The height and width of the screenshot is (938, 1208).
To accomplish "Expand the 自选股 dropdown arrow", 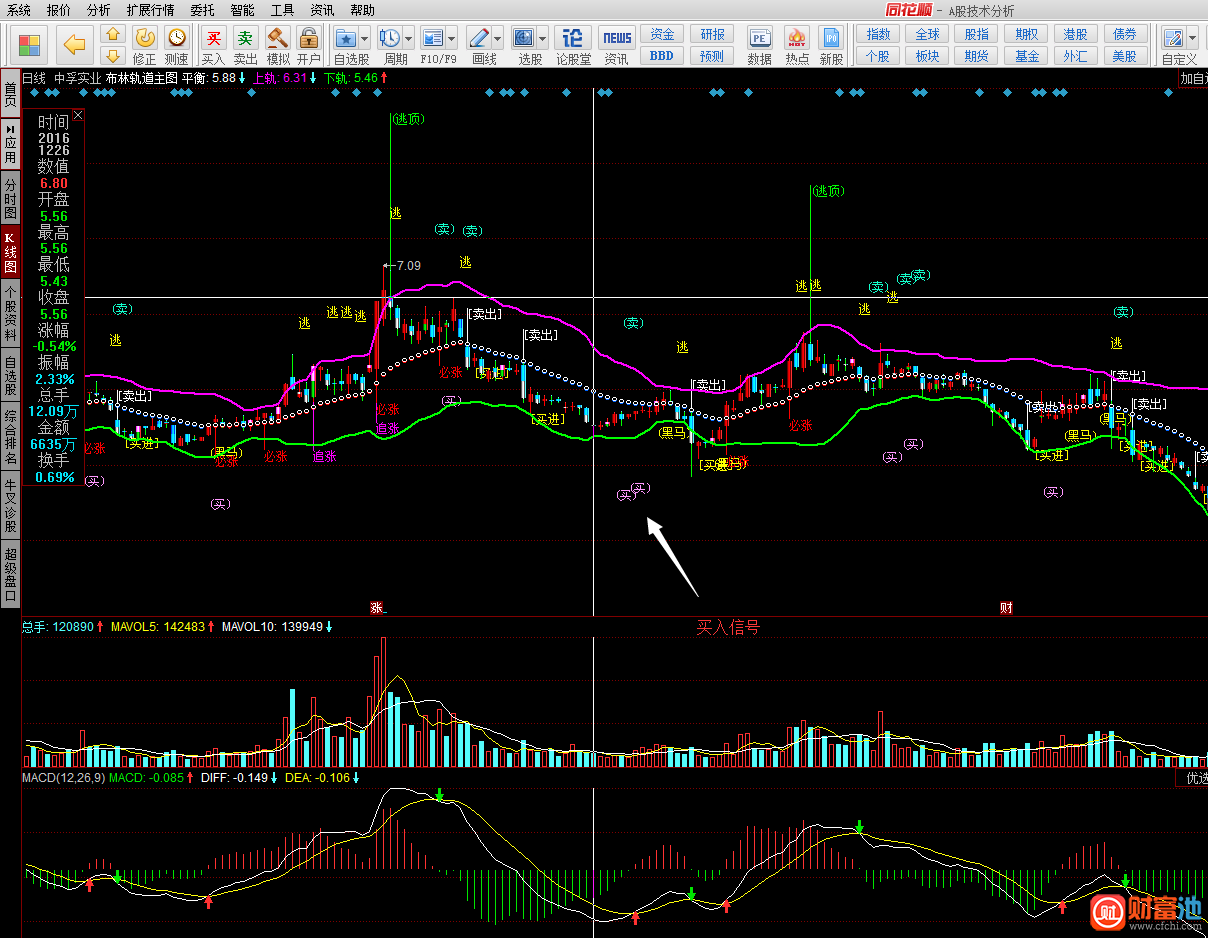I will click(364, 38).
